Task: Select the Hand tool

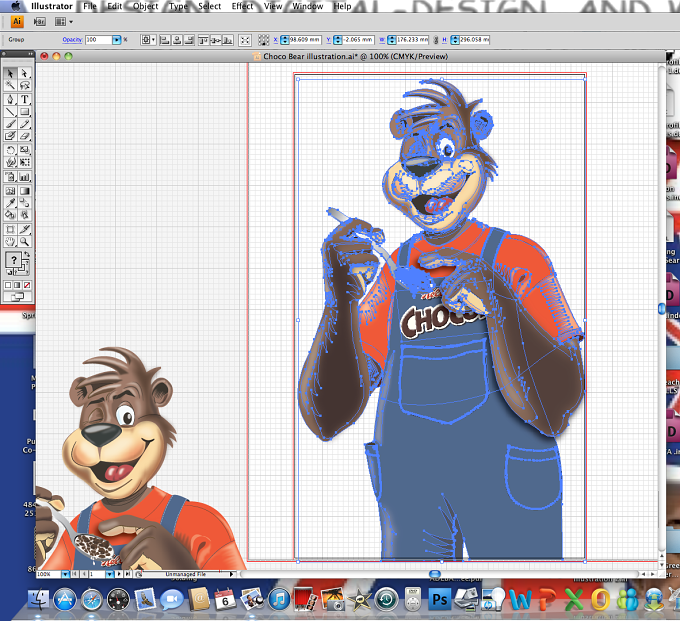Action: [10, 242]
